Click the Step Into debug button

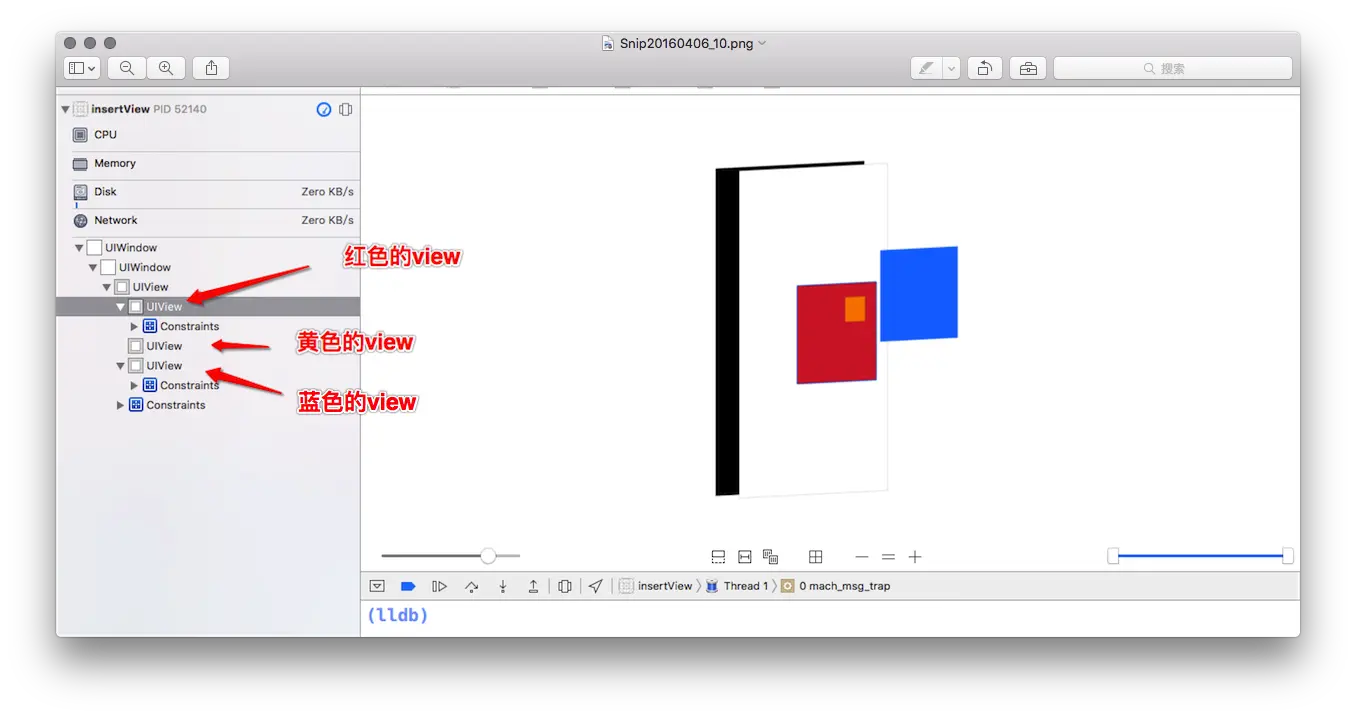tap(503, 586)
